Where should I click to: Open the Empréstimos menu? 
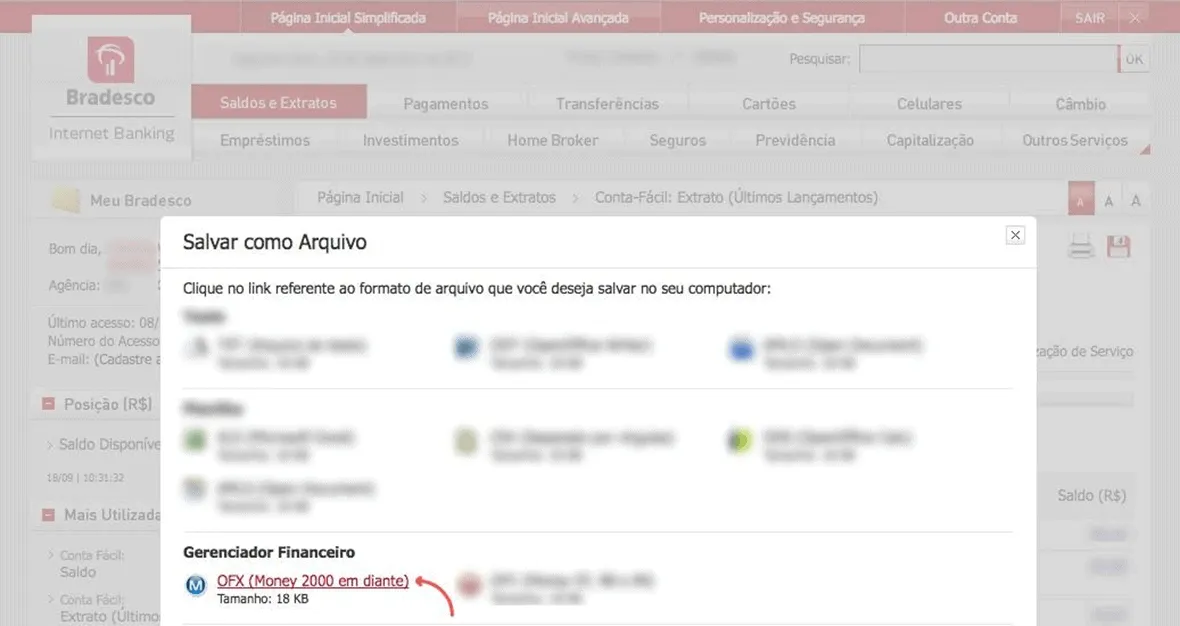point(265,140)
